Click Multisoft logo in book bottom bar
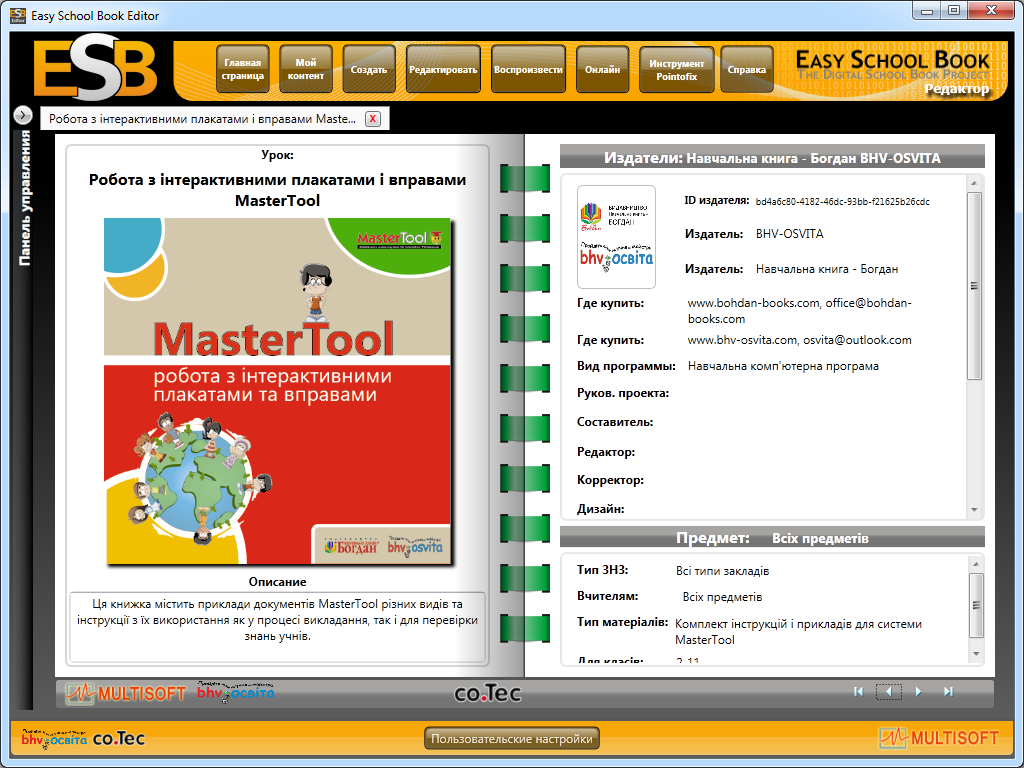1024x768 pixels. click(x=125, y=693)
